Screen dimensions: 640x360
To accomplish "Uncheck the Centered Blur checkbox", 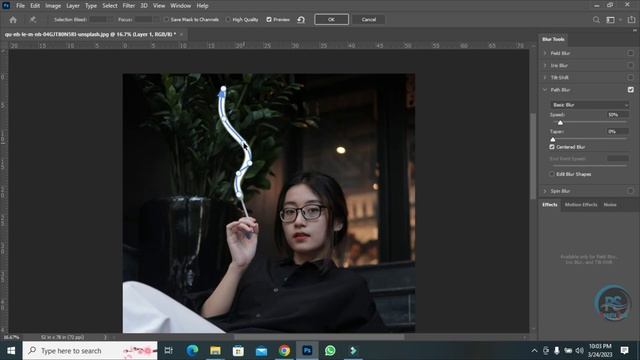I will [x=552, y=147].
